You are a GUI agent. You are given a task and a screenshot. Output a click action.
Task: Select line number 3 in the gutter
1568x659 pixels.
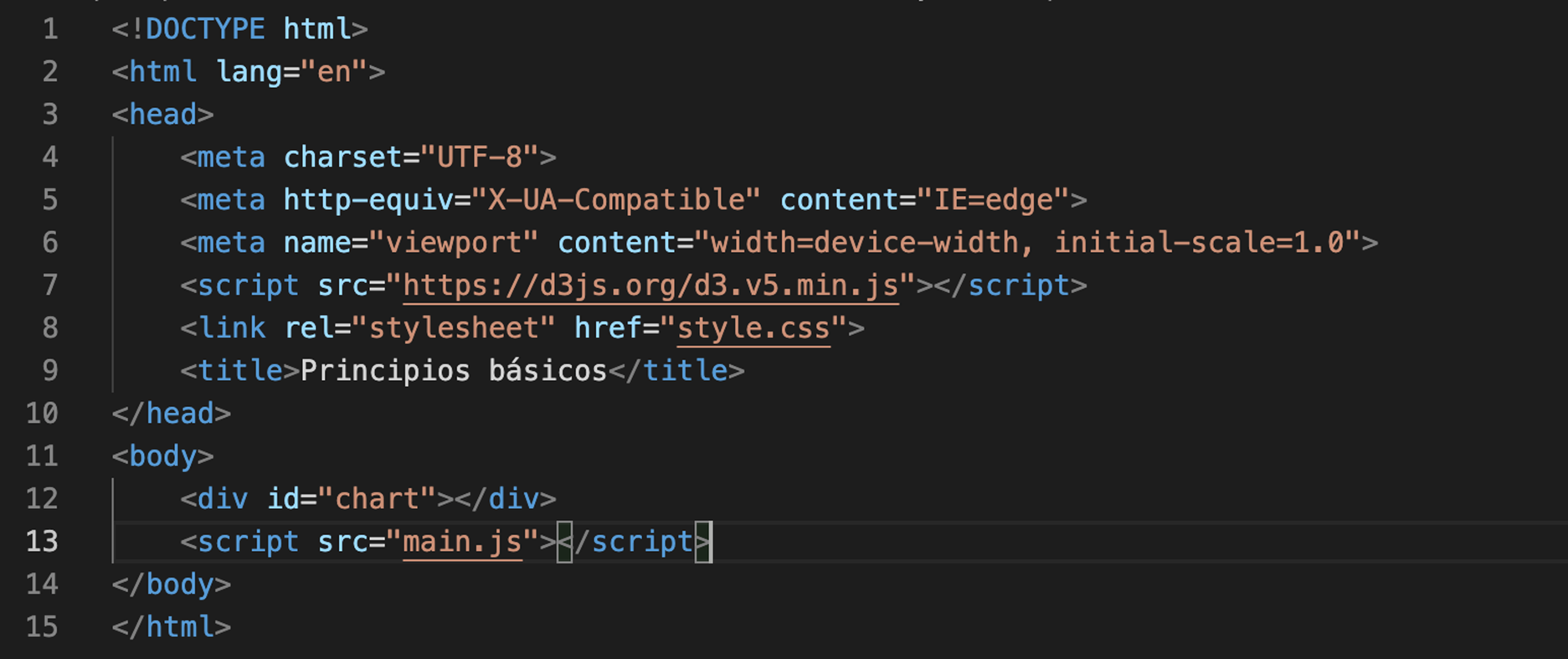coord(50,115)
